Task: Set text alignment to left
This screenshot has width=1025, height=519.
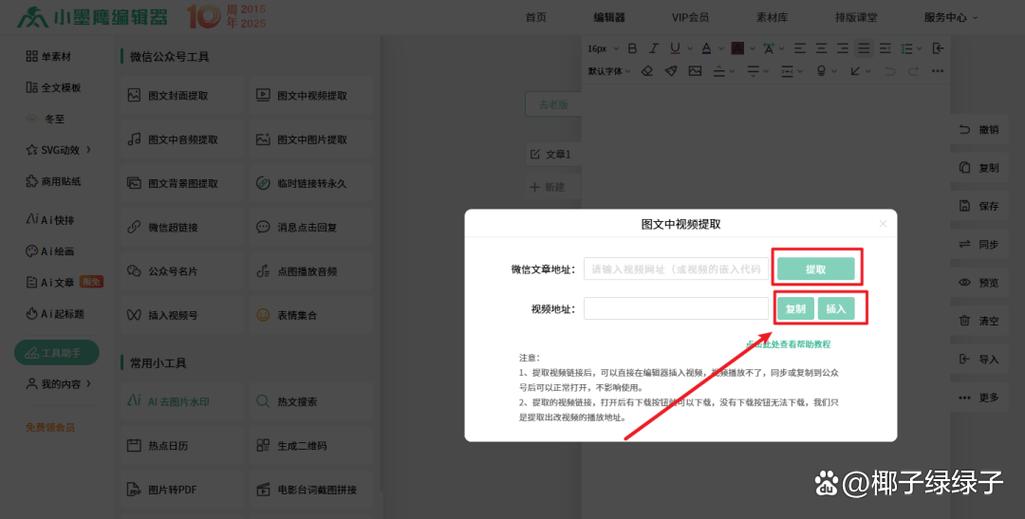Action: click(x=799, y=48)
